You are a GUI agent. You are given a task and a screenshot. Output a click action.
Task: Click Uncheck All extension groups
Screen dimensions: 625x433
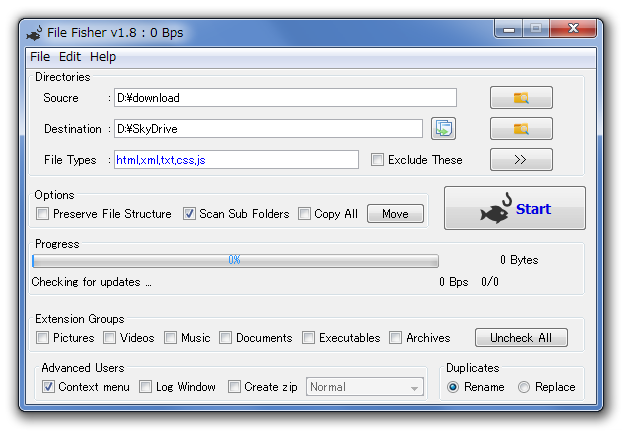point(521,338)
